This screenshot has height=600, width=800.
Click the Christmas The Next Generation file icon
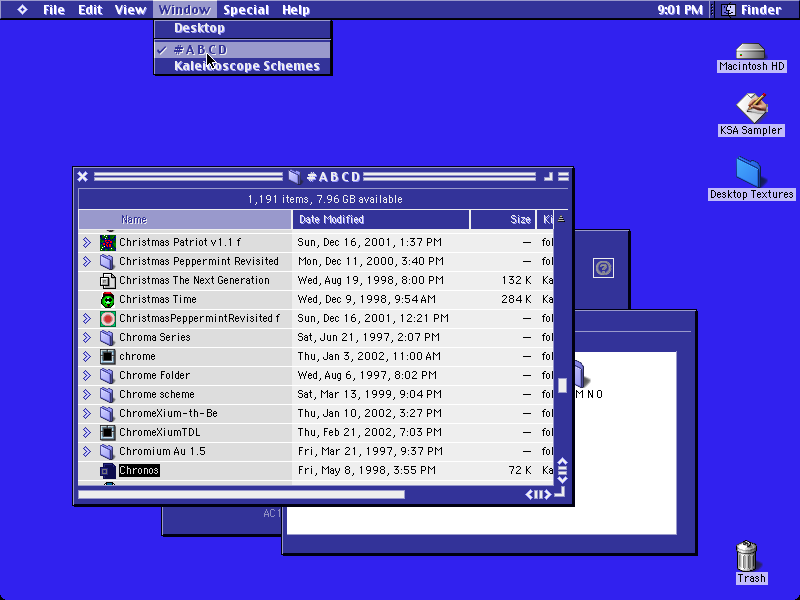click(x=107, y=280)
